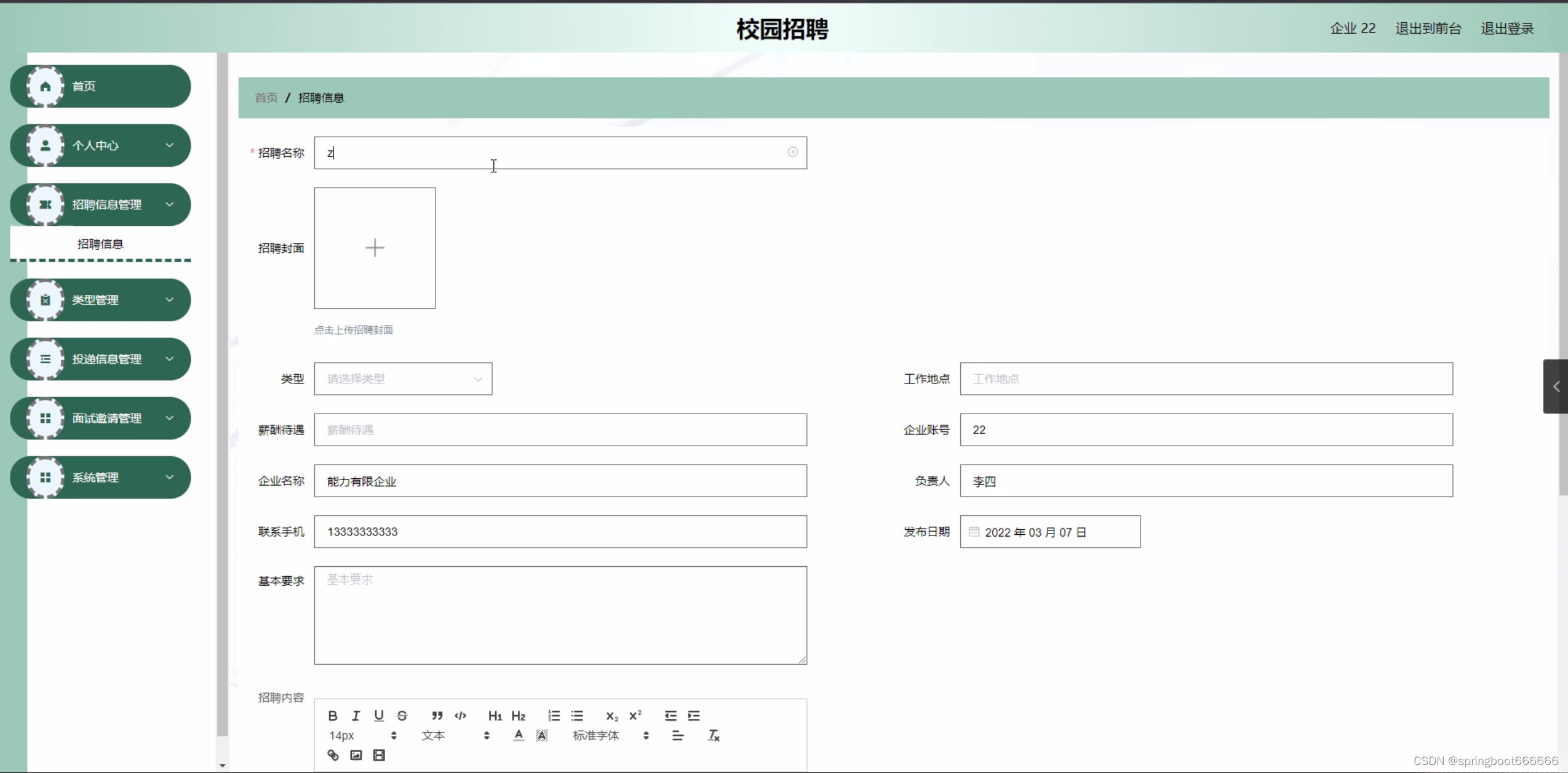Insert a blockquote in the editor

tap(437, 715)
